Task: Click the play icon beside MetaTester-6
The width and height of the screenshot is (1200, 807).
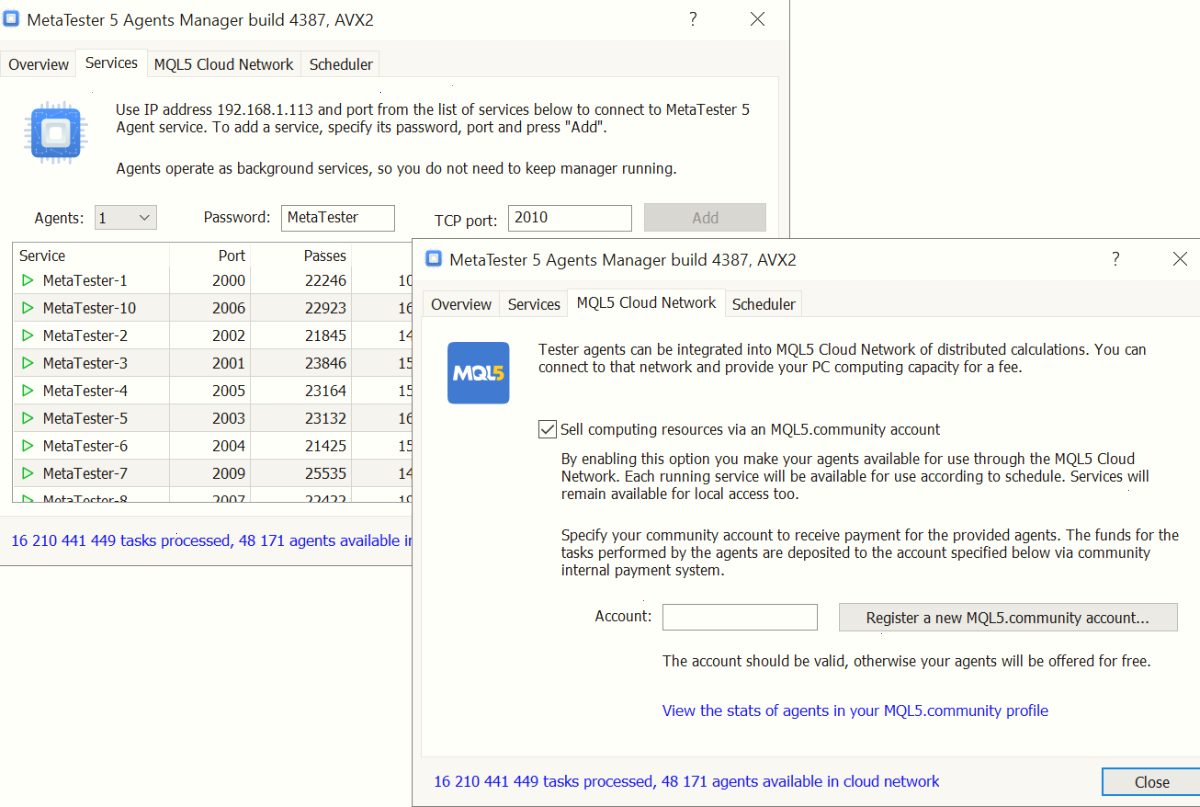Action: 28,446
